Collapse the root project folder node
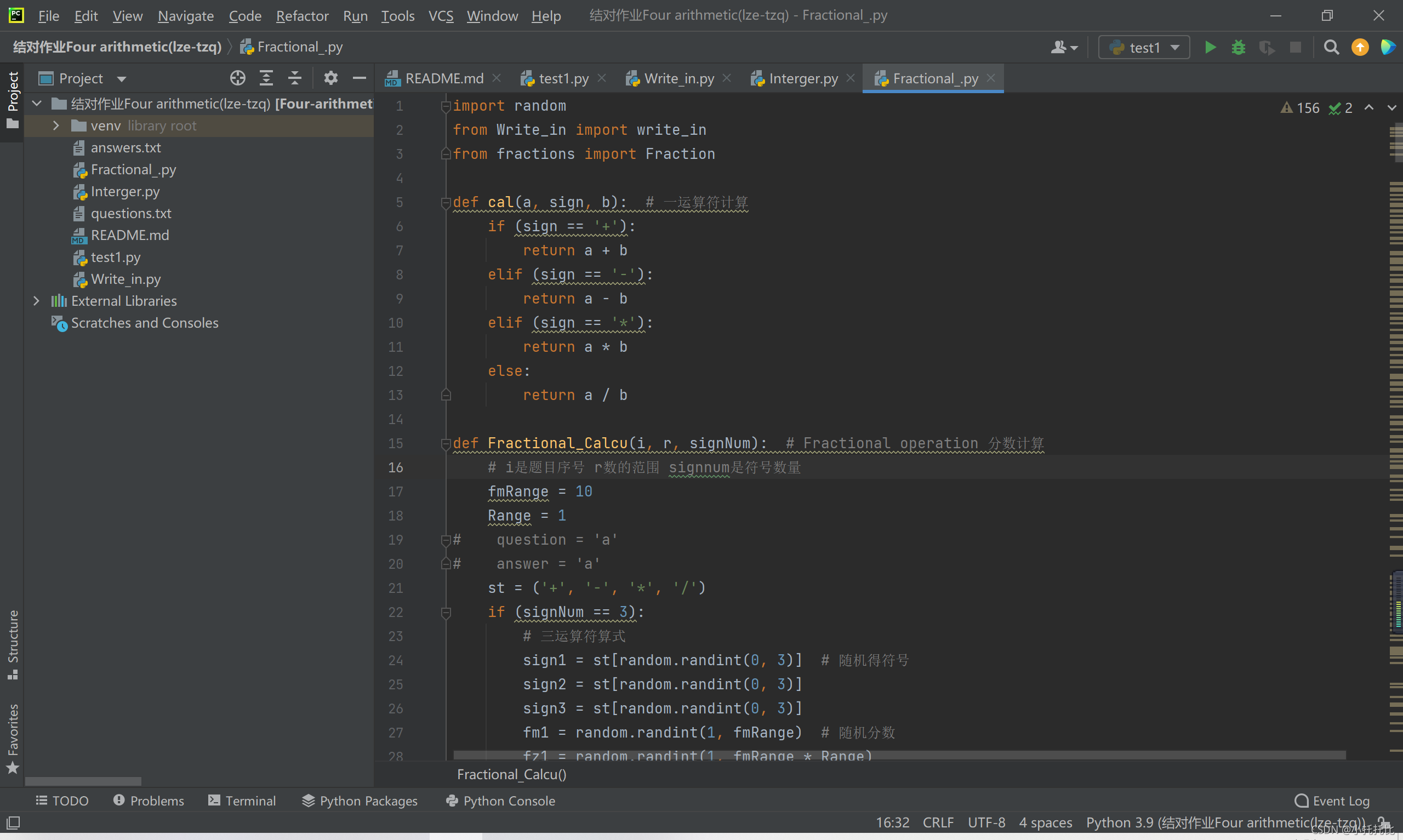The width and height of the screenshot is (1403, 840). tap(37, 104)
